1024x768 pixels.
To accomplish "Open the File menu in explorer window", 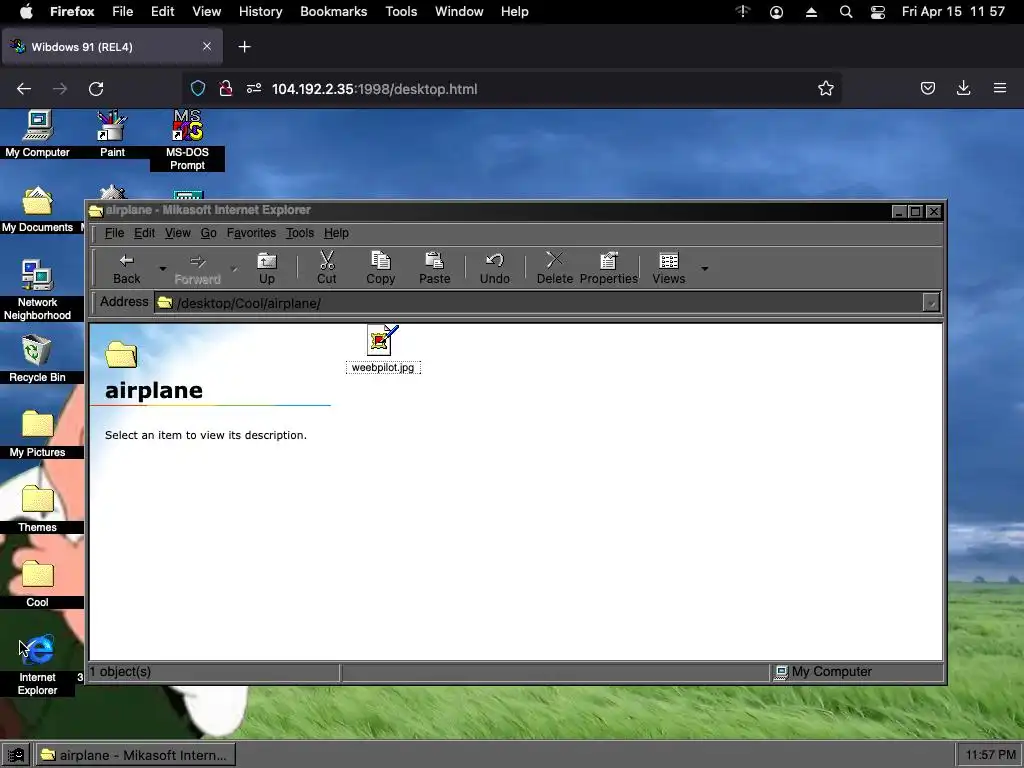I will point(114,233).
